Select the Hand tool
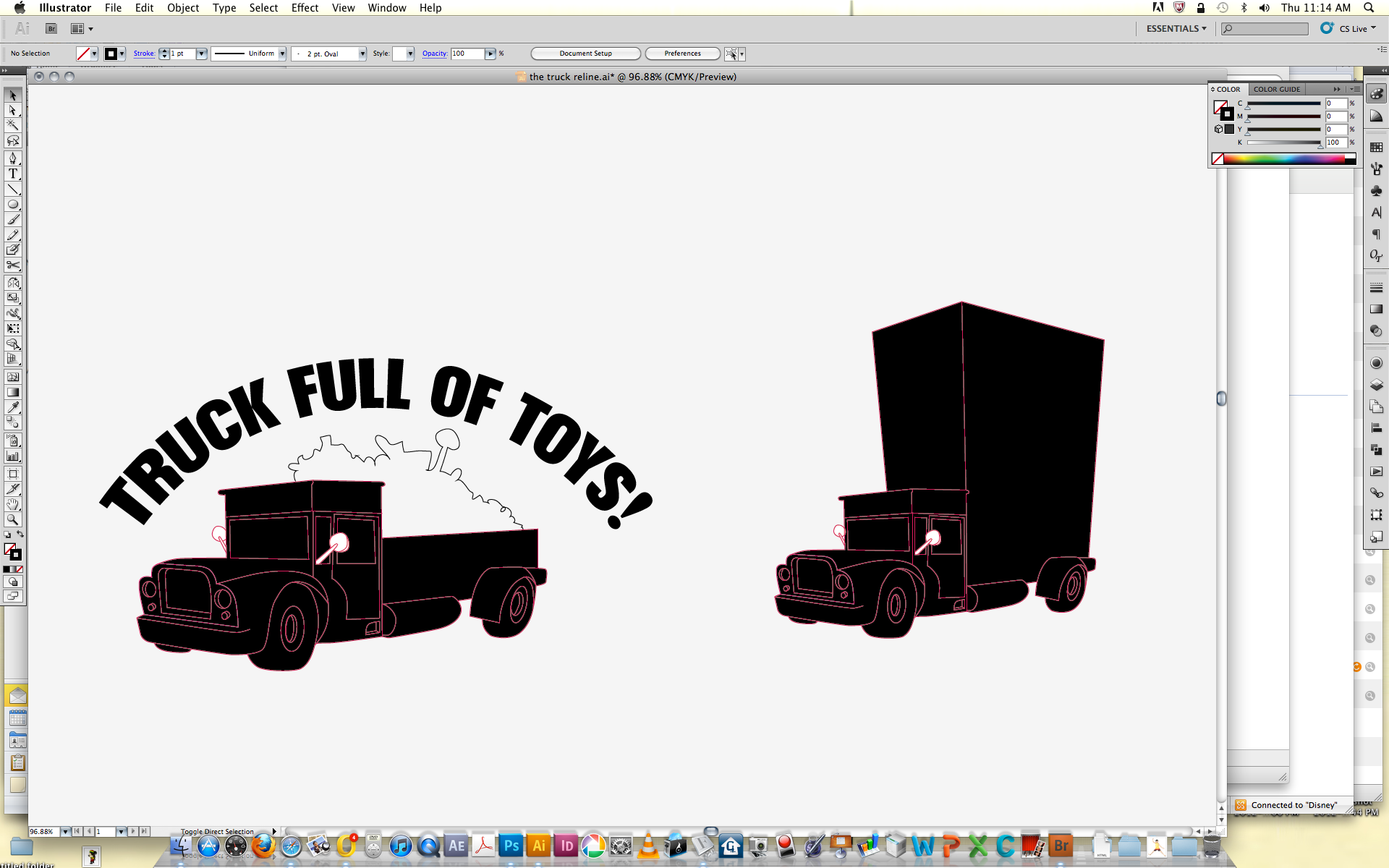 [13, 504]
